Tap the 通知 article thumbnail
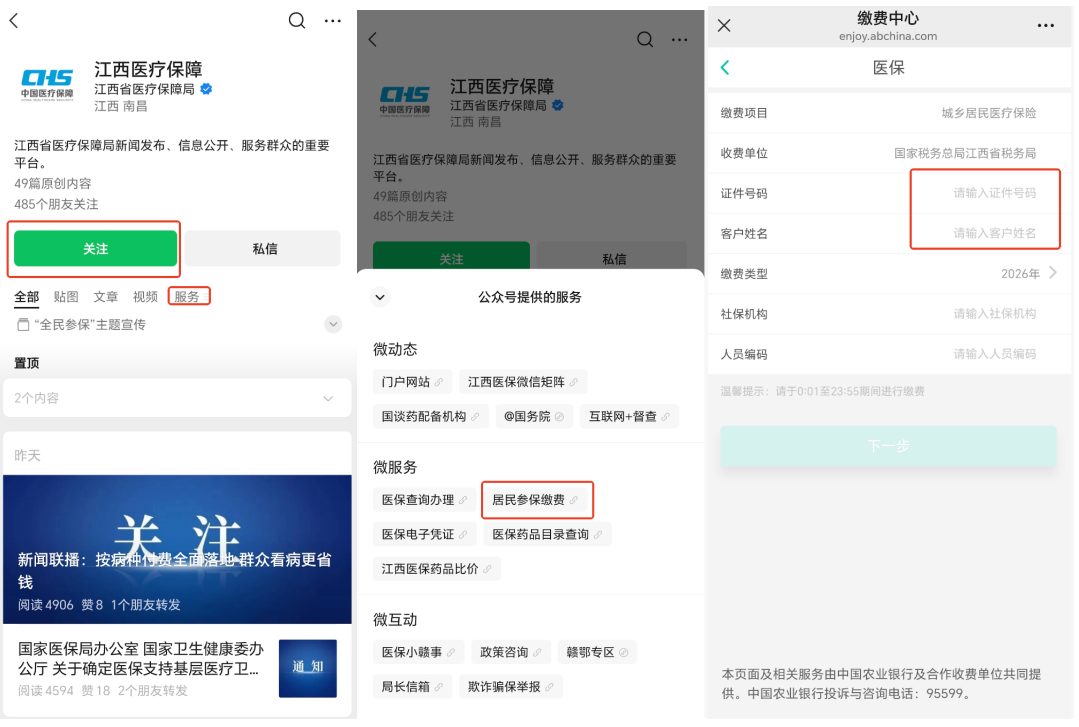1079x727 pixels. (x=308, y=668)
